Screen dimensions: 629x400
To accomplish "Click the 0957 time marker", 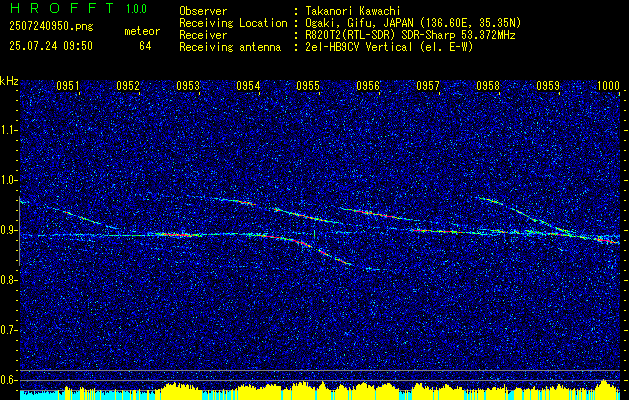I will [428, 85].
